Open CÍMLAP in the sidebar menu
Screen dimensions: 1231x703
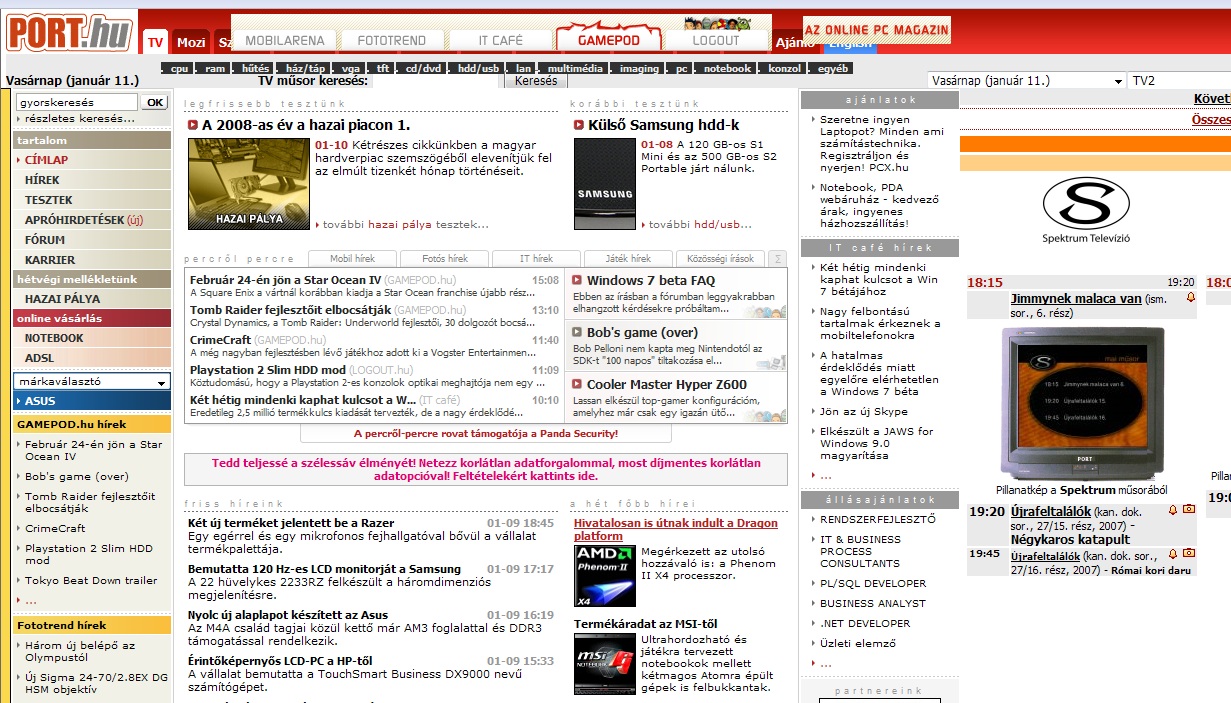click(91, 160)
